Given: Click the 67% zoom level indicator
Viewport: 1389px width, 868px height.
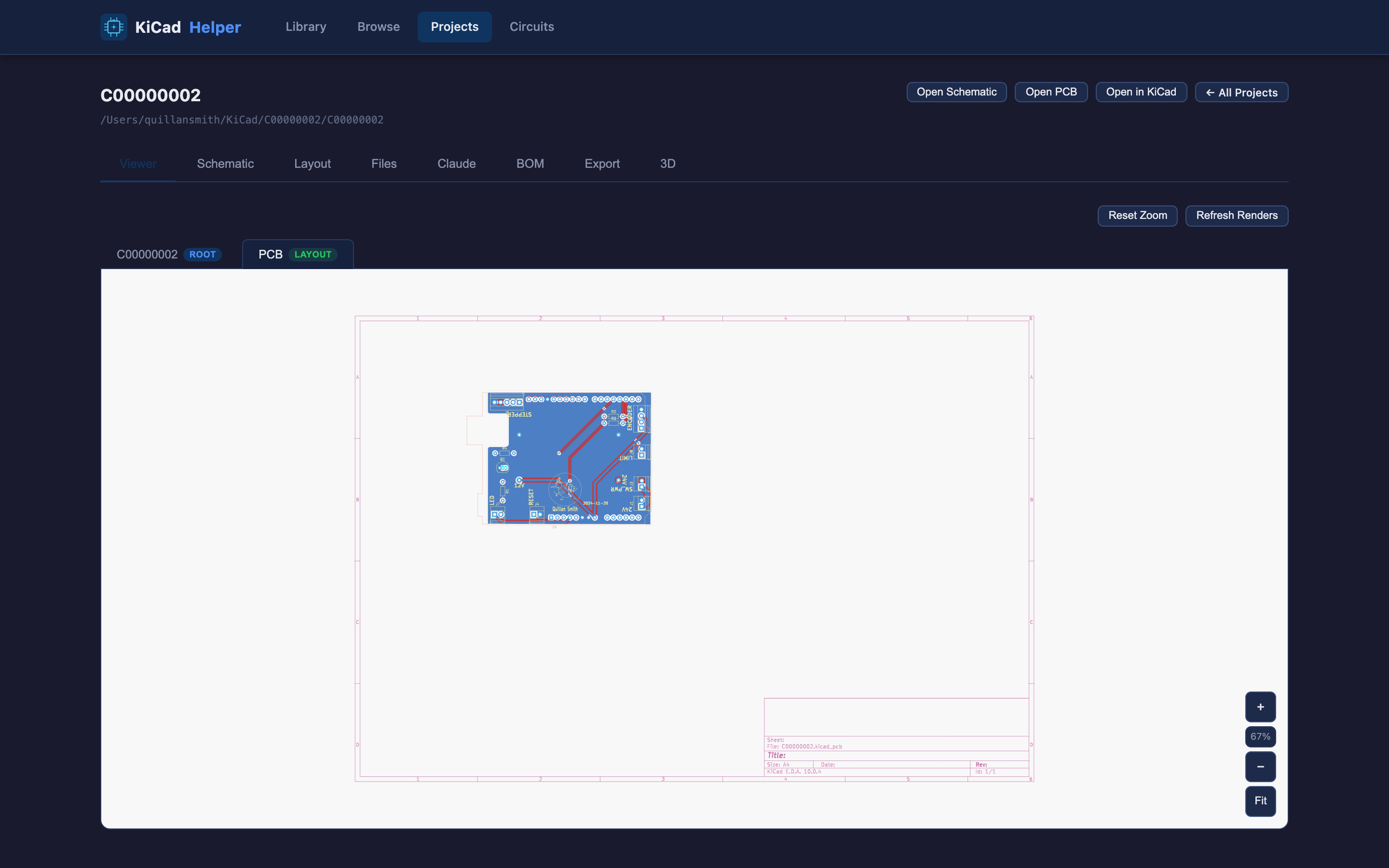Looking at the screenshot, I should point(1260,736).
